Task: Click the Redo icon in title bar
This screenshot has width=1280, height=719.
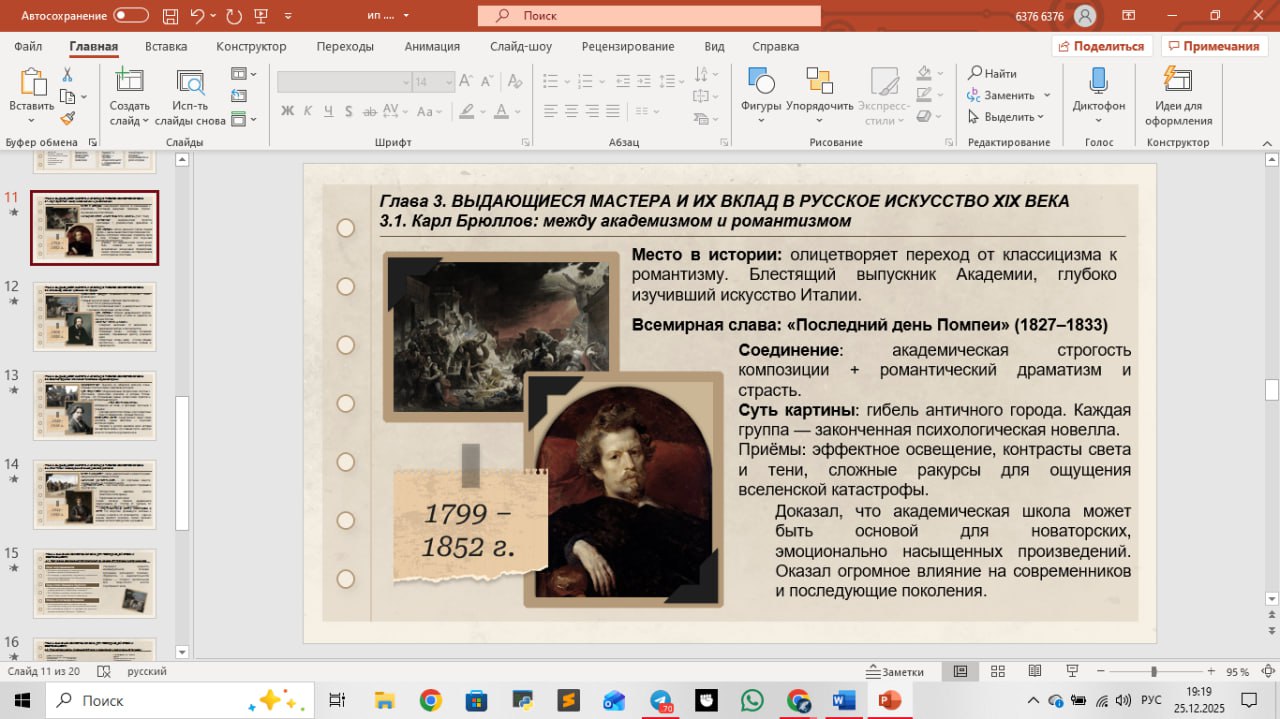Action: [x=234, y=15]
